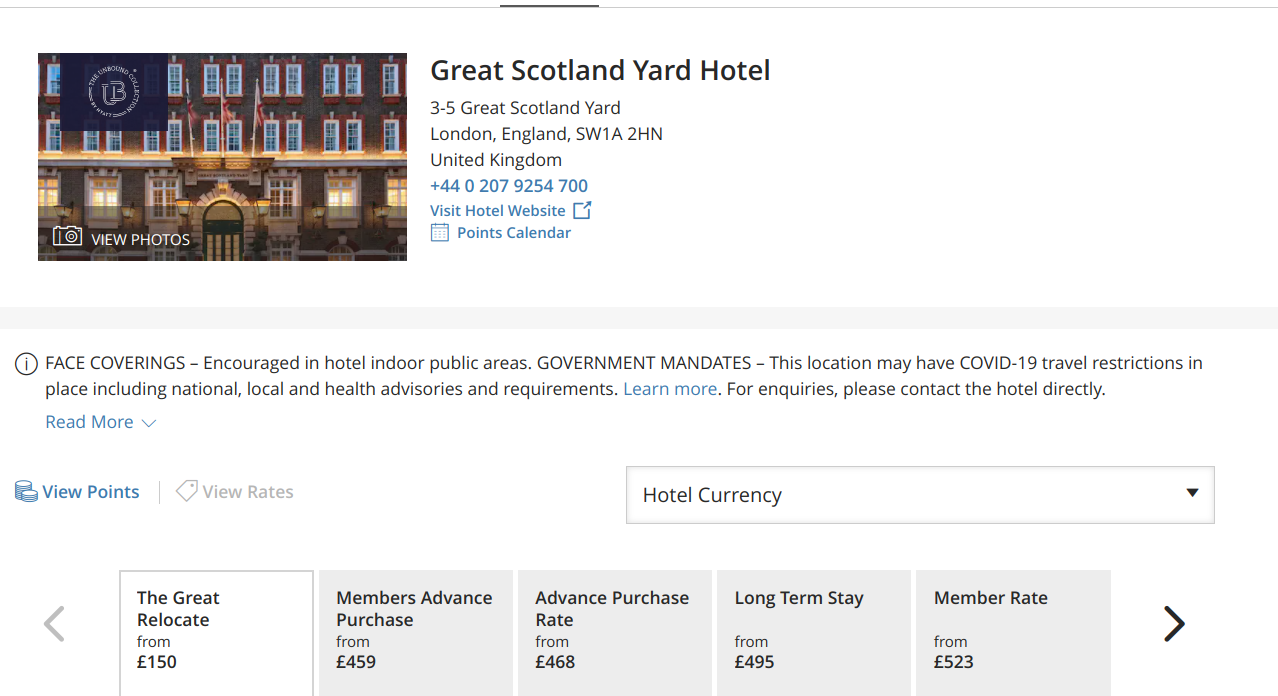This screenshot has width=1278, height=696.
Task: Click the Unbound Collection logo badge
Action: [114, 92]
